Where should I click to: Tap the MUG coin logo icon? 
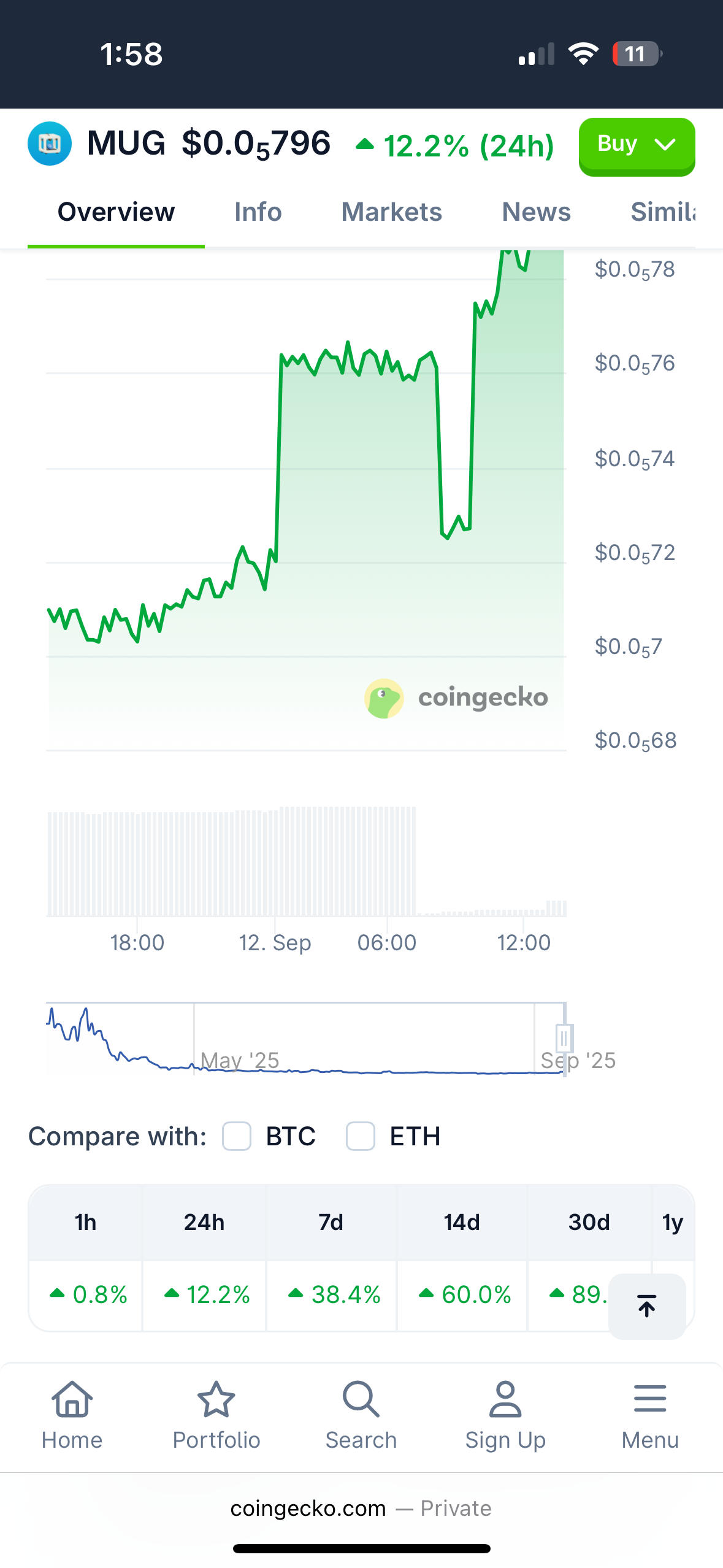coord(50,144)
